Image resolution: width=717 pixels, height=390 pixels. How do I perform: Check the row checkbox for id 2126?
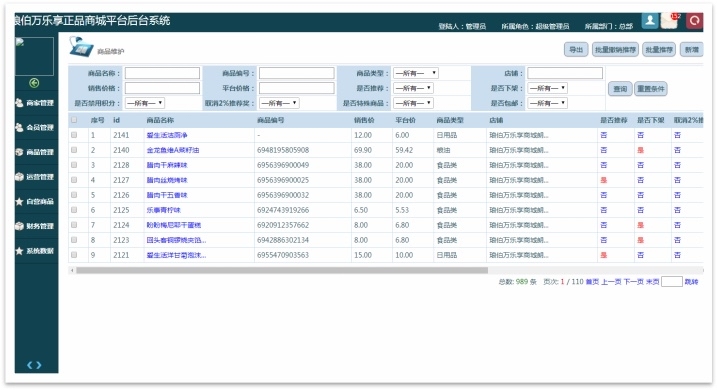[74, 195]
